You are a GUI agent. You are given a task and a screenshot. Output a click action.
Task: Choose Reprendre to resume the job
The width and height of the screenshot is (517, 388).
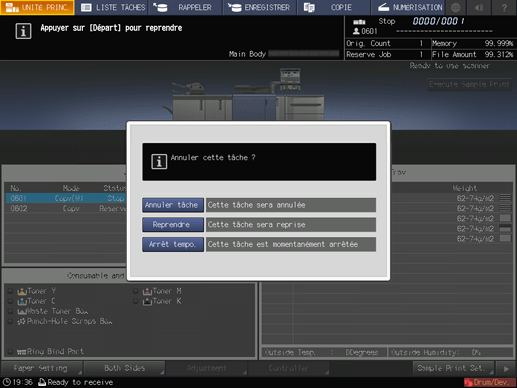173,225
